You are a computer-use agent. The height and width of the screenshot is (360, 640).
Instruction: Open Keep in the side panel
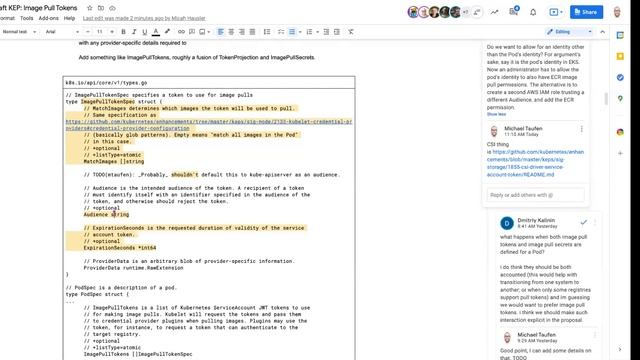coord(620,56)
